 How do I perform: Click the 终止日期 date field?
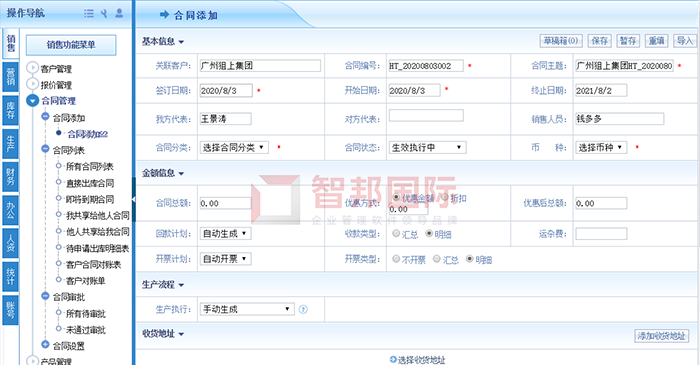(601, 91)
